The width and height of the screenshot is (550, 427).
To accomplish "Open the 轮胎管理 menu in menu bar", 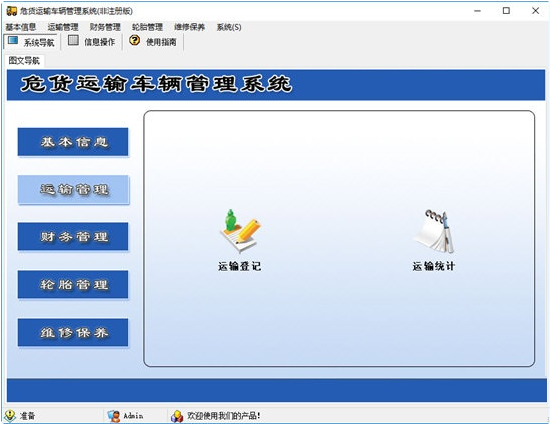I will point(147,27).
